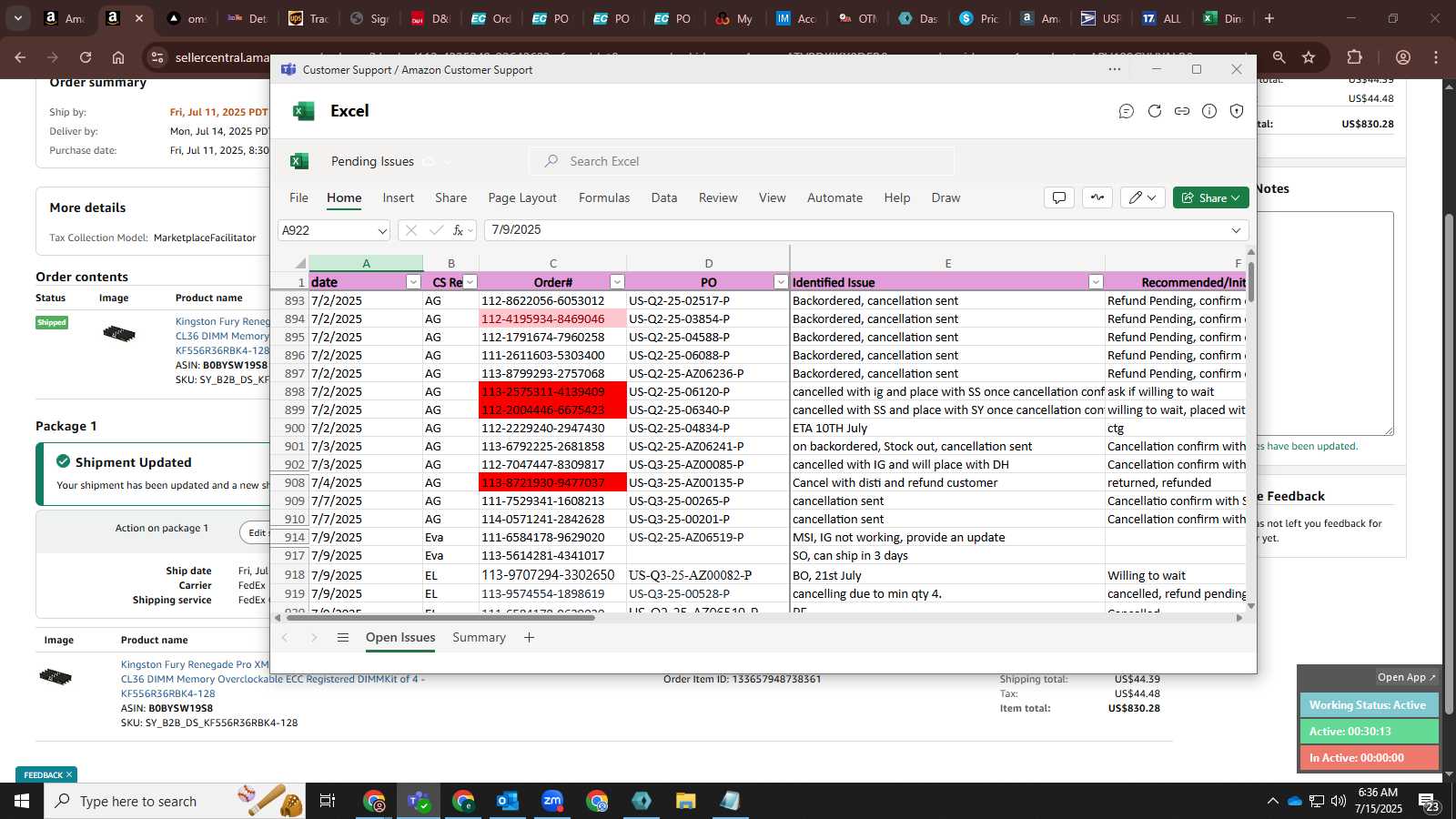Image resolution: width=1456 pixels, height=819 pixels.
Task: Bookmark this page with the star icon
Action: 1309,57
